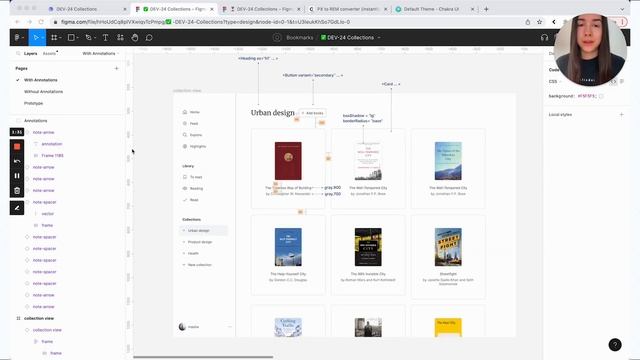The image size is (640, 360).
Task: Click the Bookmarks breadcrumb link
Action: (x=300, y=38)
